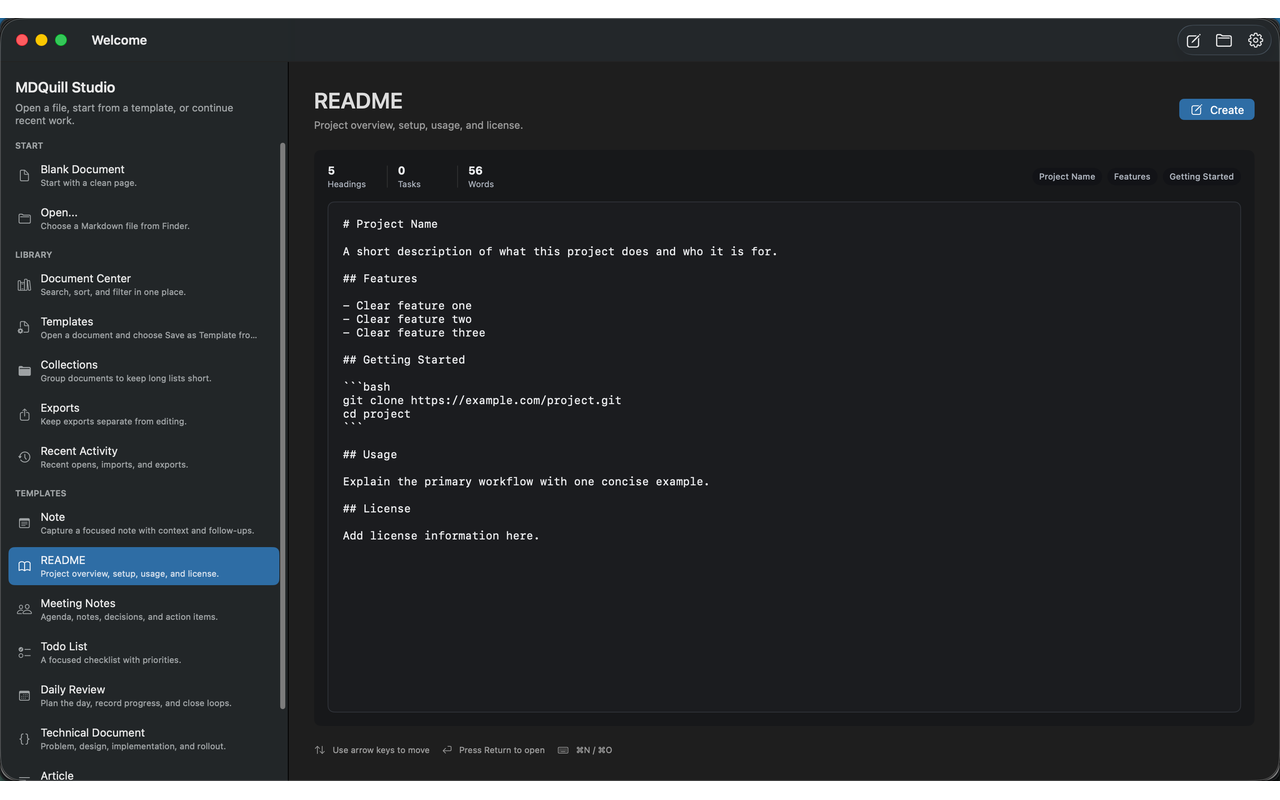1280x800 pixels.
Task: Click the 'cd project' line in preview
Action: (x=377, y=414)
